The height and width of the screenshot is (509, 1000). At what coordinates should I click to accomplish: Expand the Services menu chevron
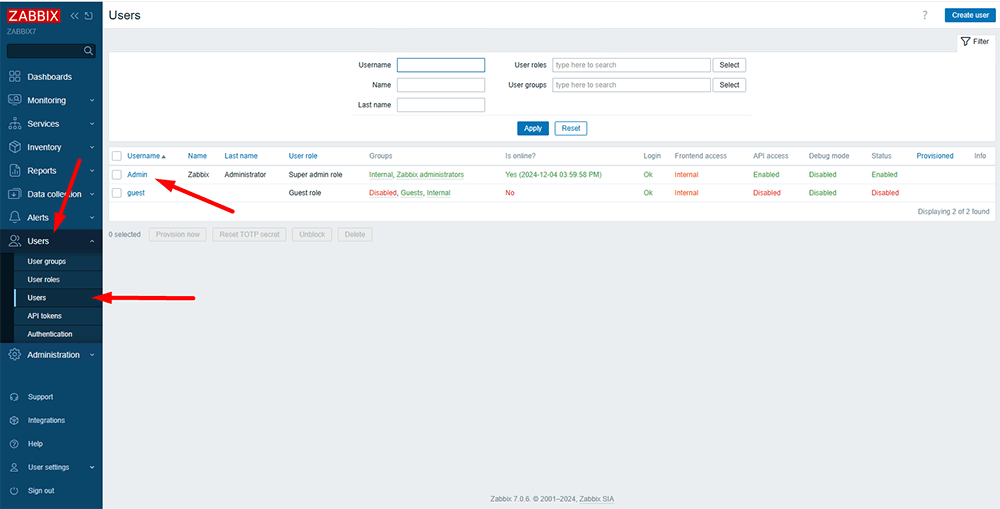pos(92,124)
